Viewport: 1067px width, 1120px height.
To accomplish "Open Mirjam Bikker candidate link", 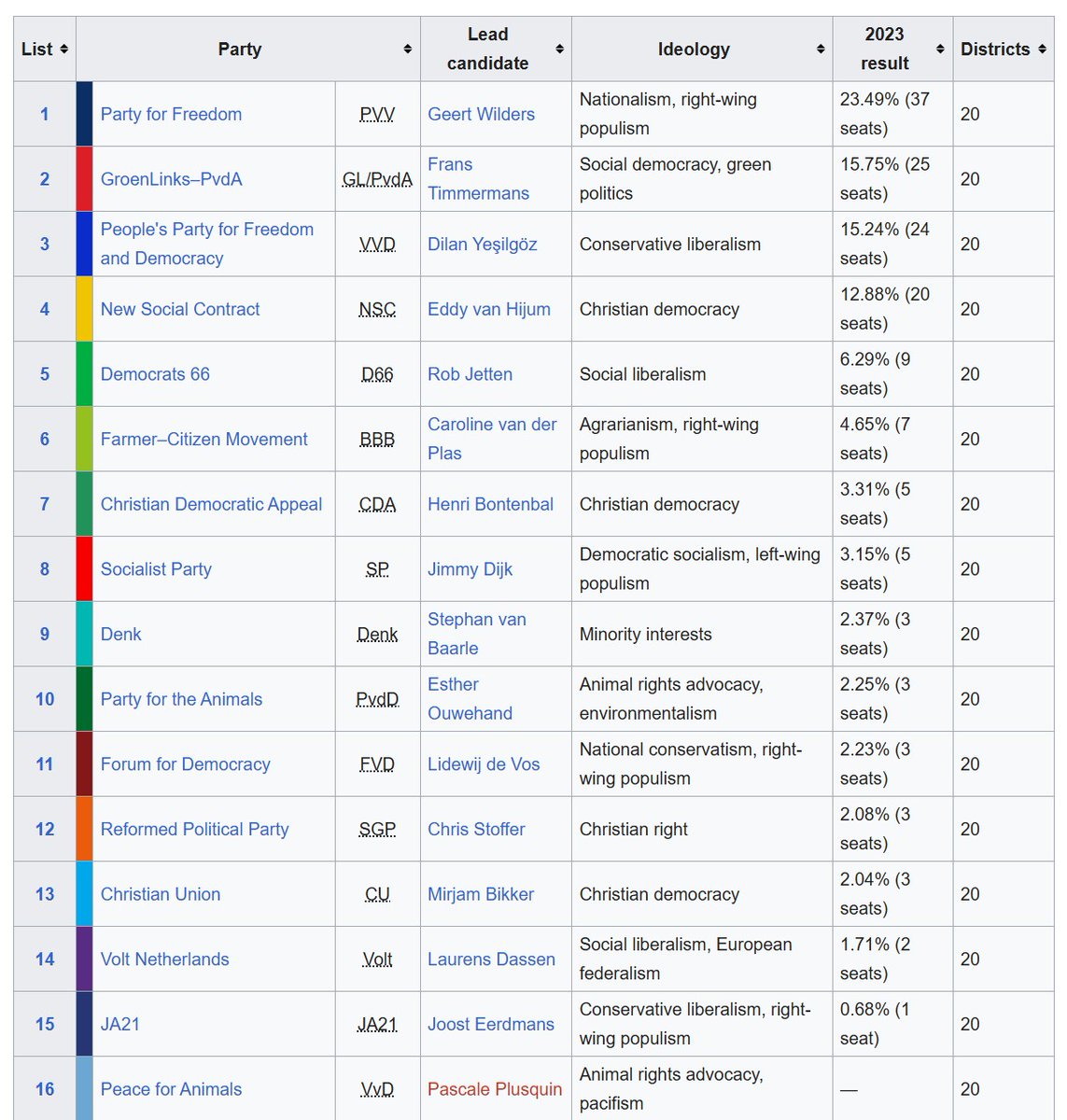I will (x=481, y=894).
